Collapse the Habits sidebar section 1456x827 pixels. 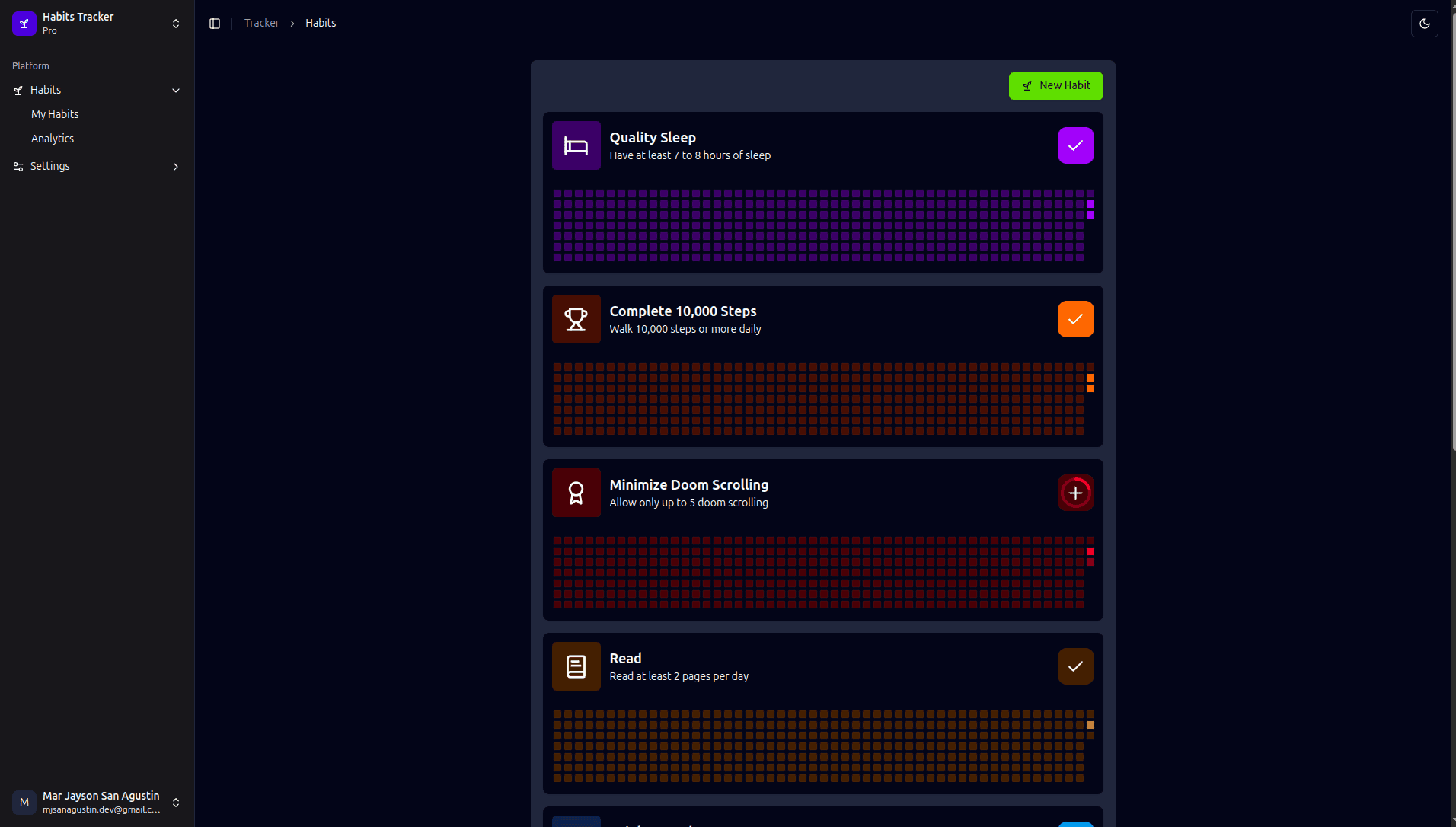click(176, 91)
